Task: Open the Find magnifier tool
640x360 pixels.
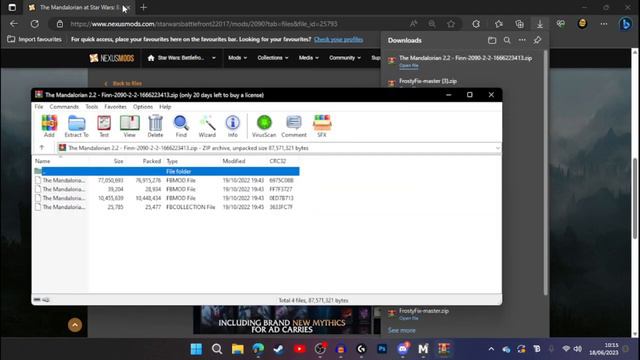Action: point(181,126)
